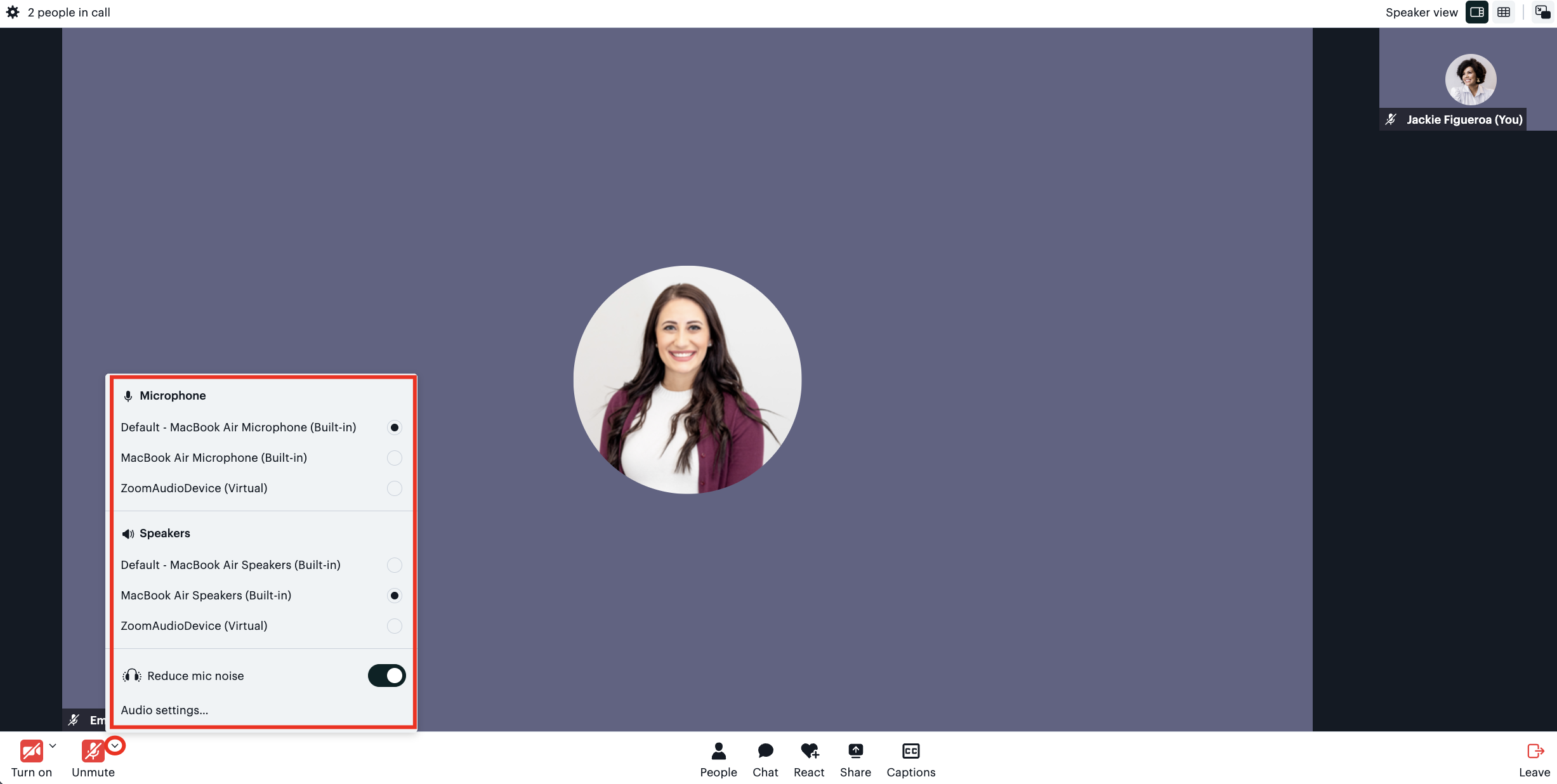Image resolution: width=1557 pixels, height=784 pixels.
Task: Select ZoomAudioDevice (Virtual) under Speakers
Action: click(394, 626)
